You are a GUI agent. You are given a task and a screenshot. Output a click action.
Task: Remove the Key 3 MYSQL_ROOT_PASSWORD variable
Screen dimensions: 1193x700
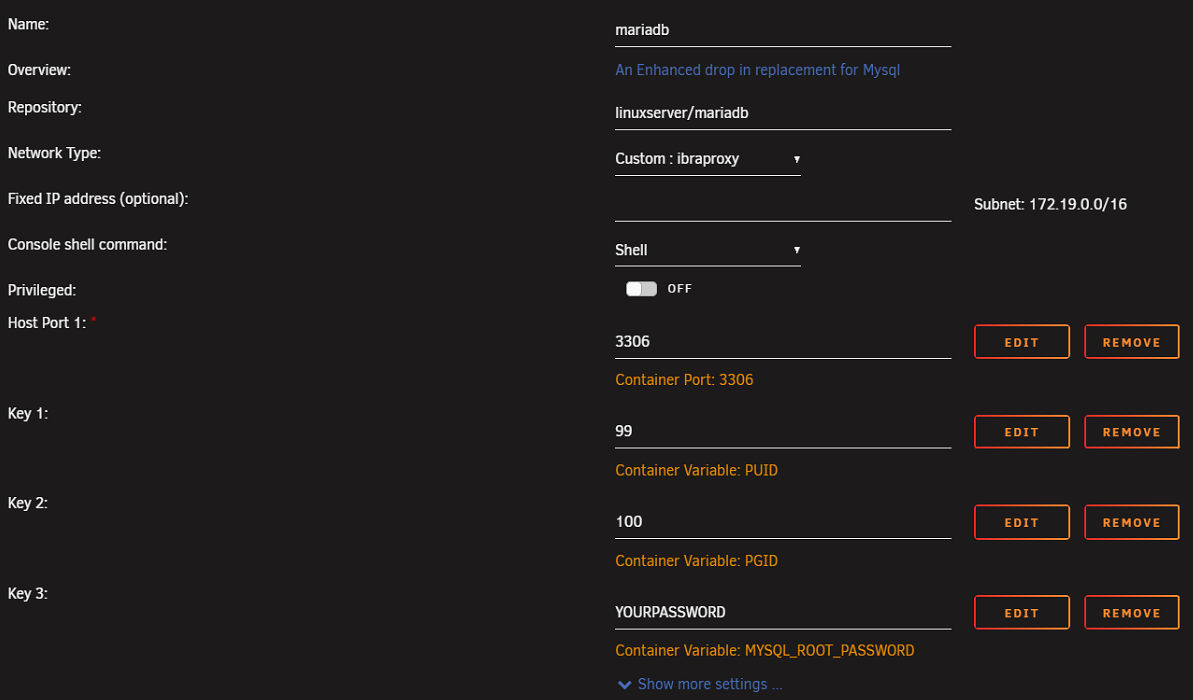tap(1131, 612)
